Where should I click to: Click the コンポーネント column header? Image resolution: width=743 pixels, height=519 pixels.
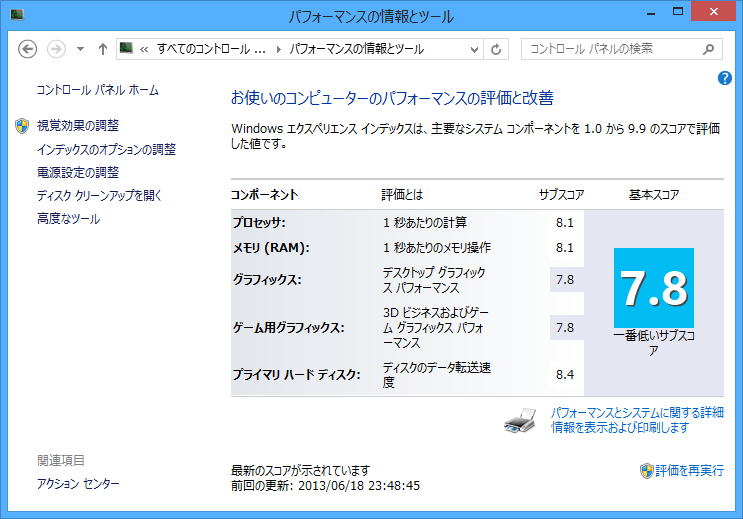point(264,195)
